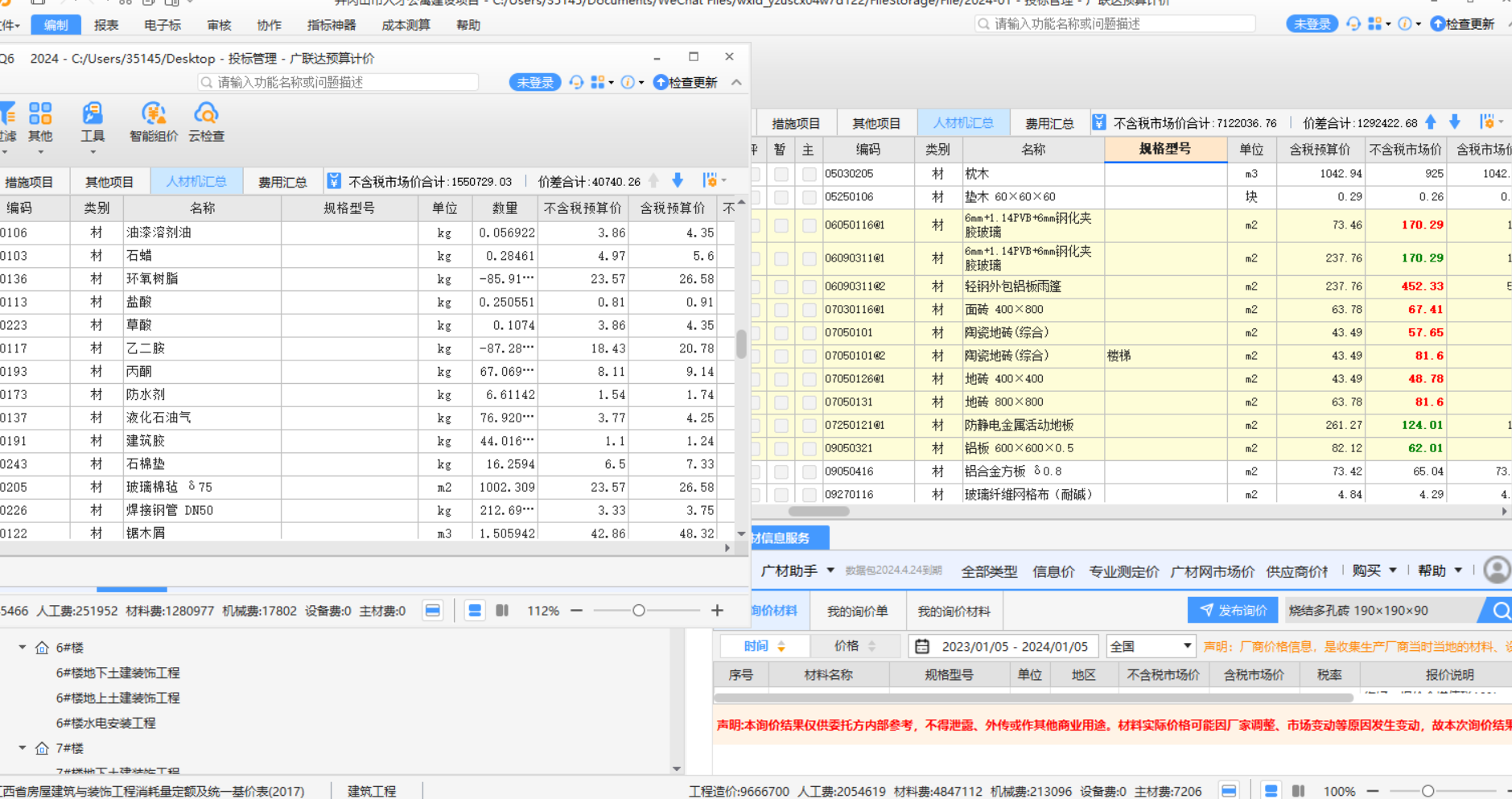
Task: Open 工具 dropdown arrow below icon
Action: 93,152
